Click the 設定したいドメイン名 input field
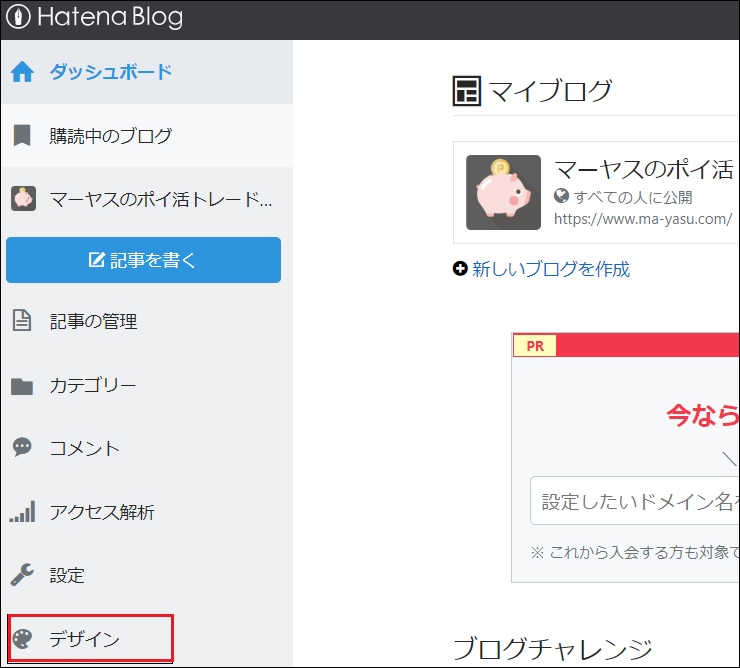 click(635, 501)
